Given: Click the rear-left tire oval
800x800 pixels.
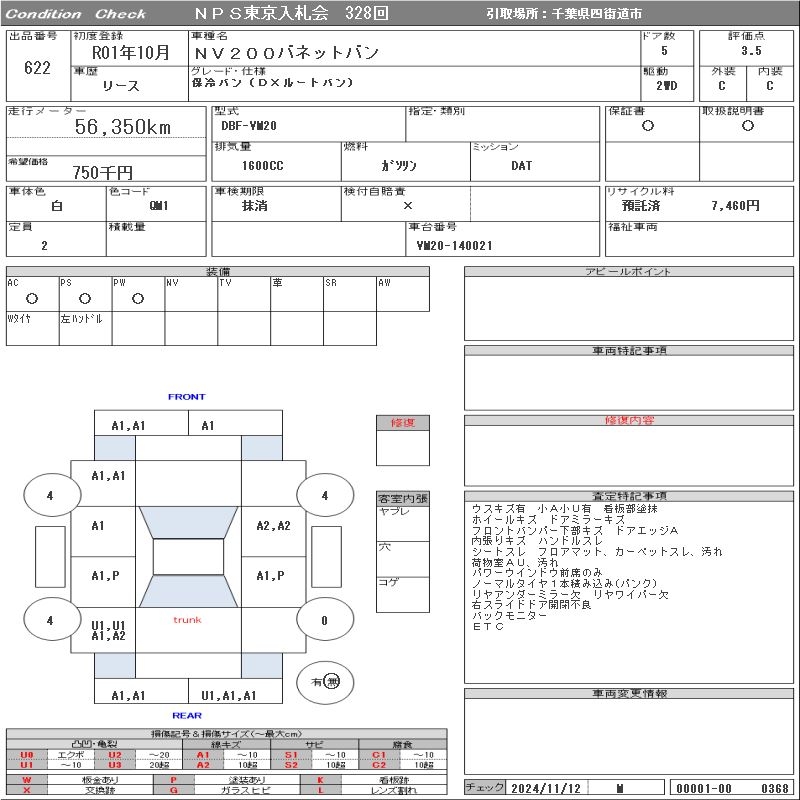Looking at the screenshot, I should pos(50,620).
